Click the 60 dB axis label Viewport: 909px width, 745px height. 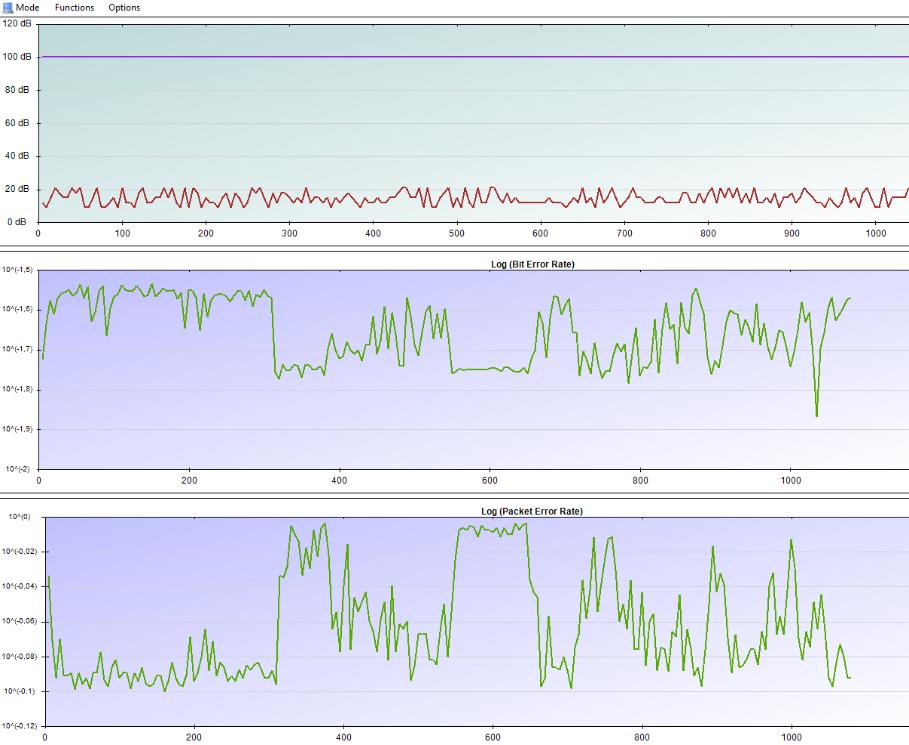[x=17, y=123]
